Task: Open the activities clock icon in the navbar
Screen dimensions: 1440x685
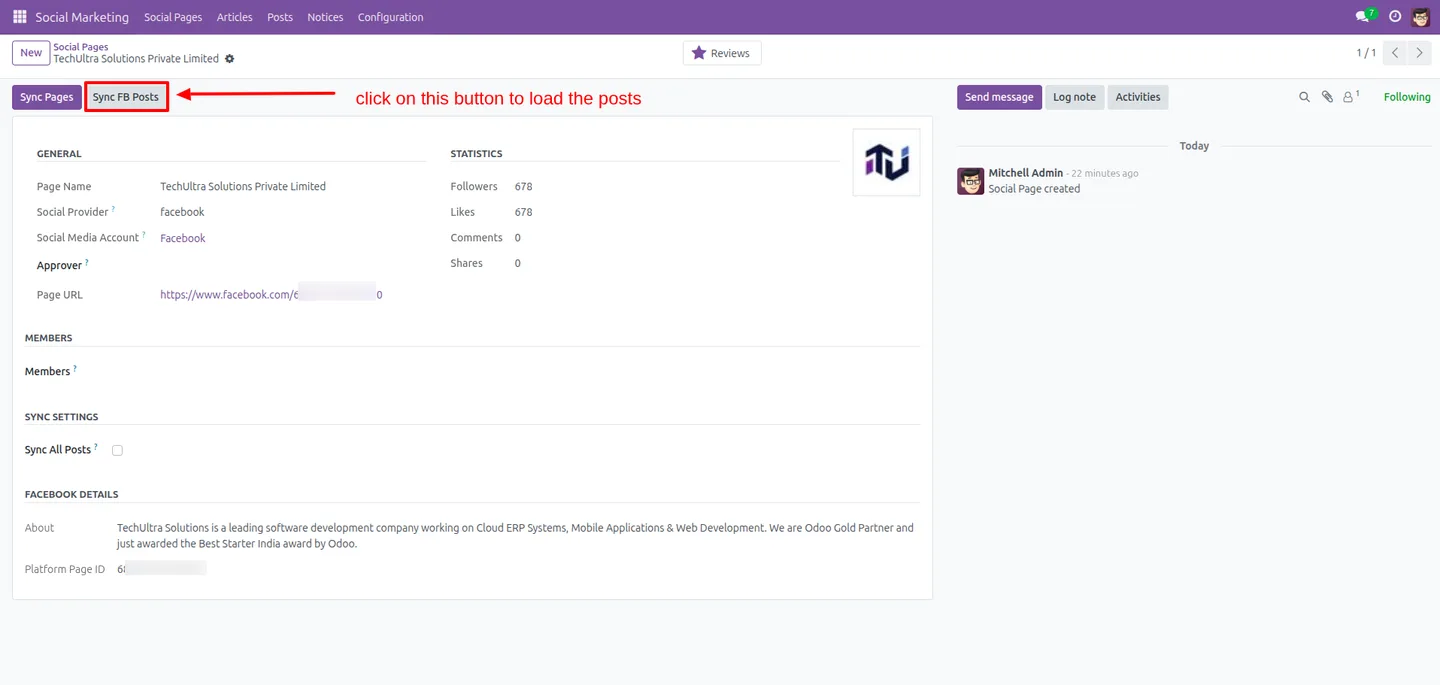Action: 1395,17
